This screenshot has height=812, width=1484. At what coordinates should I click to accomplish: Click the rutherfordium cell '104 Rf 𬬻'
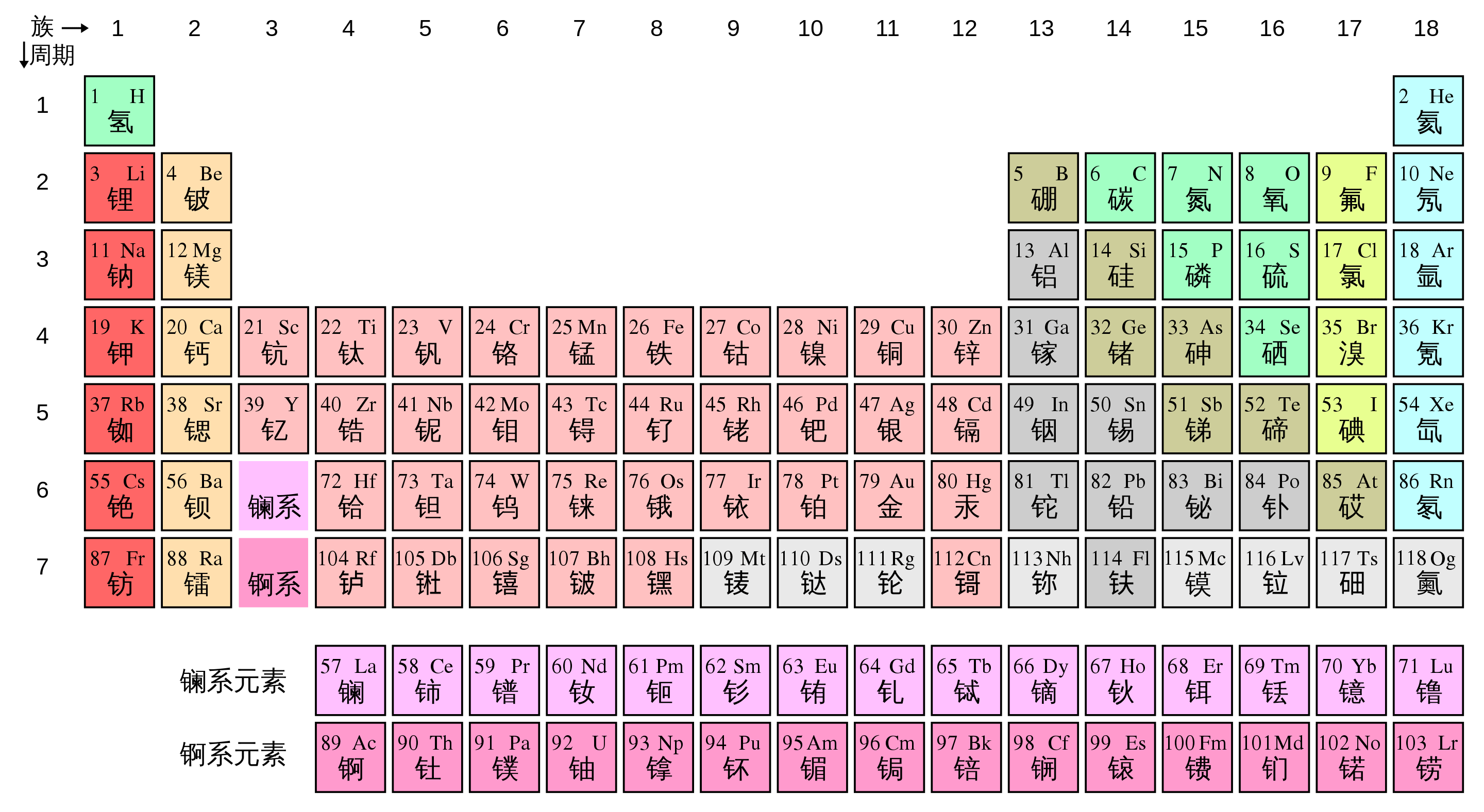tap(350, 572)
